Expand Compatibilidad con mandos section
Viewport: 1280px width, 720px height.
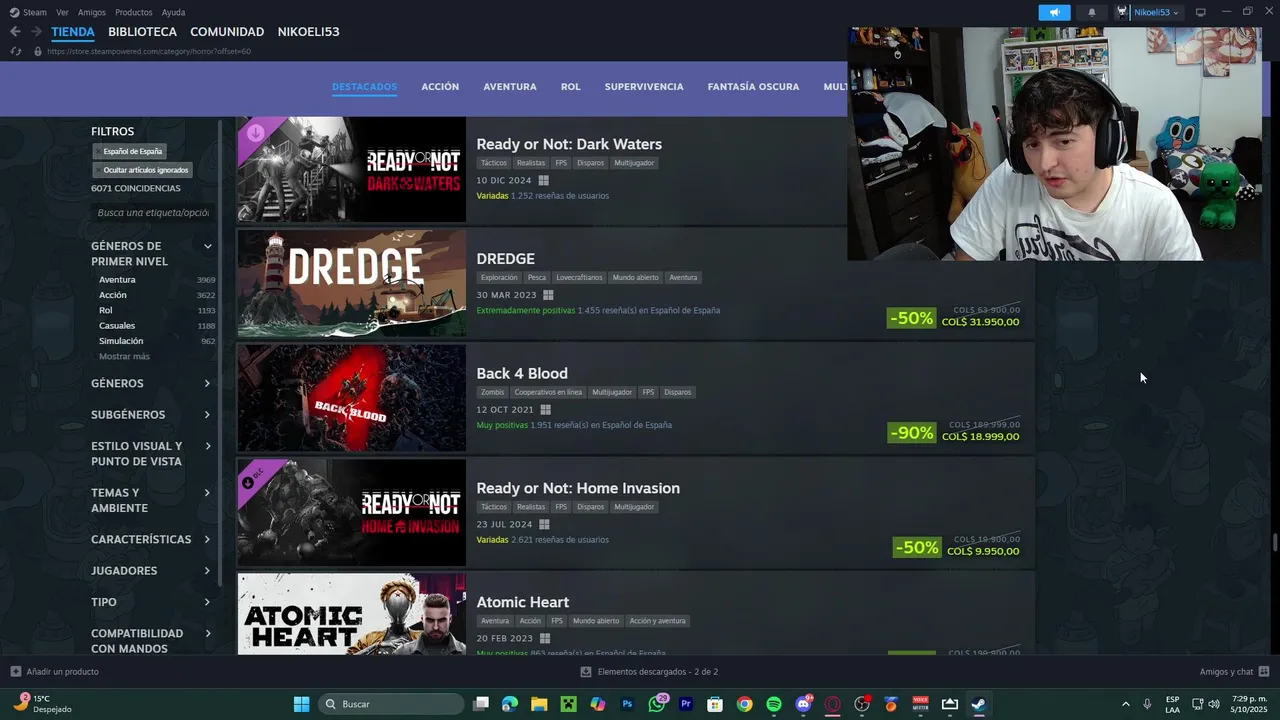click(152, 641)
